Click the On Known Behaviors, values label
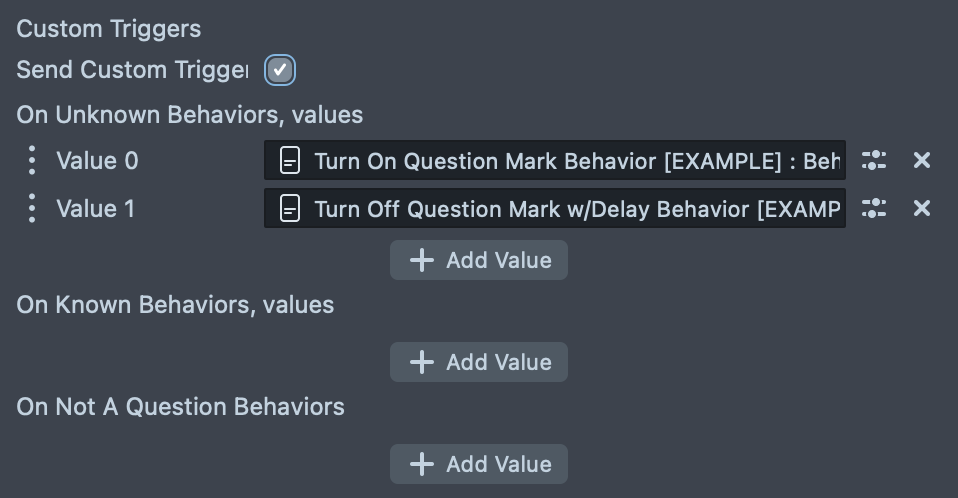 coord(175,305)
